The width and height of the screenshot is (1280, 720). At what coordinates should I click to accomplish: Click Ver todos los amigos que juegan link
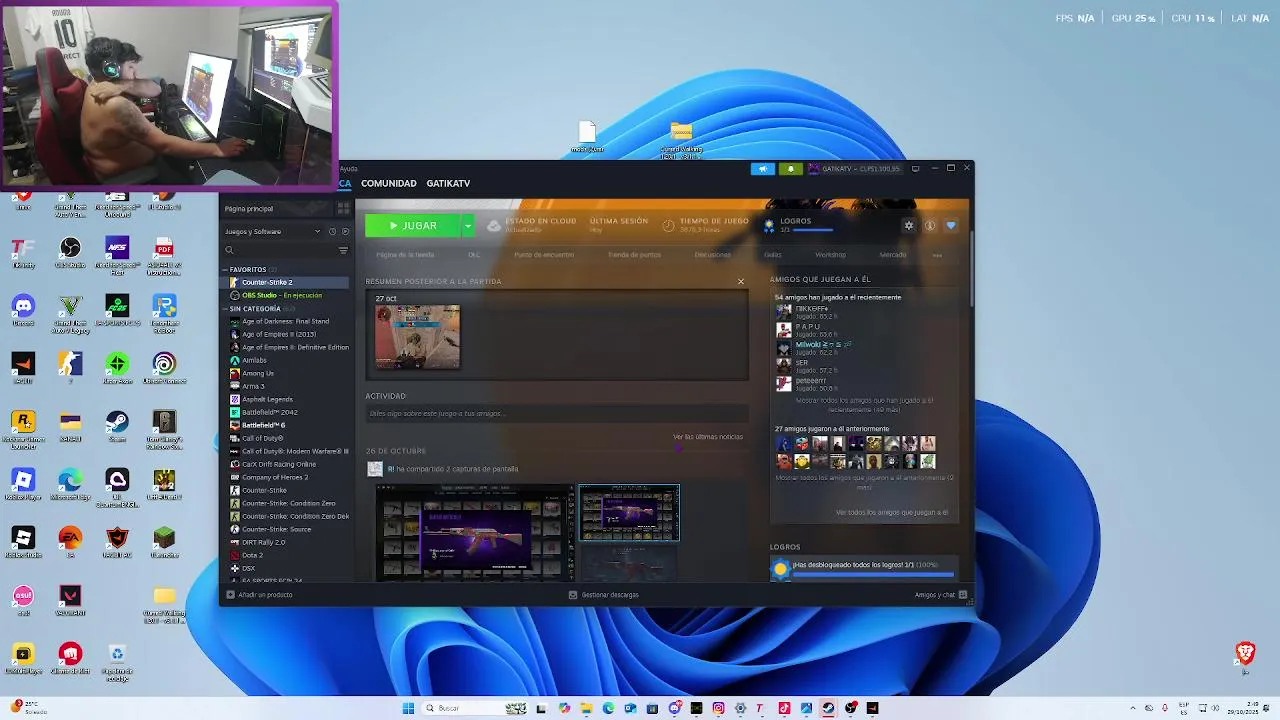[892, 513]
